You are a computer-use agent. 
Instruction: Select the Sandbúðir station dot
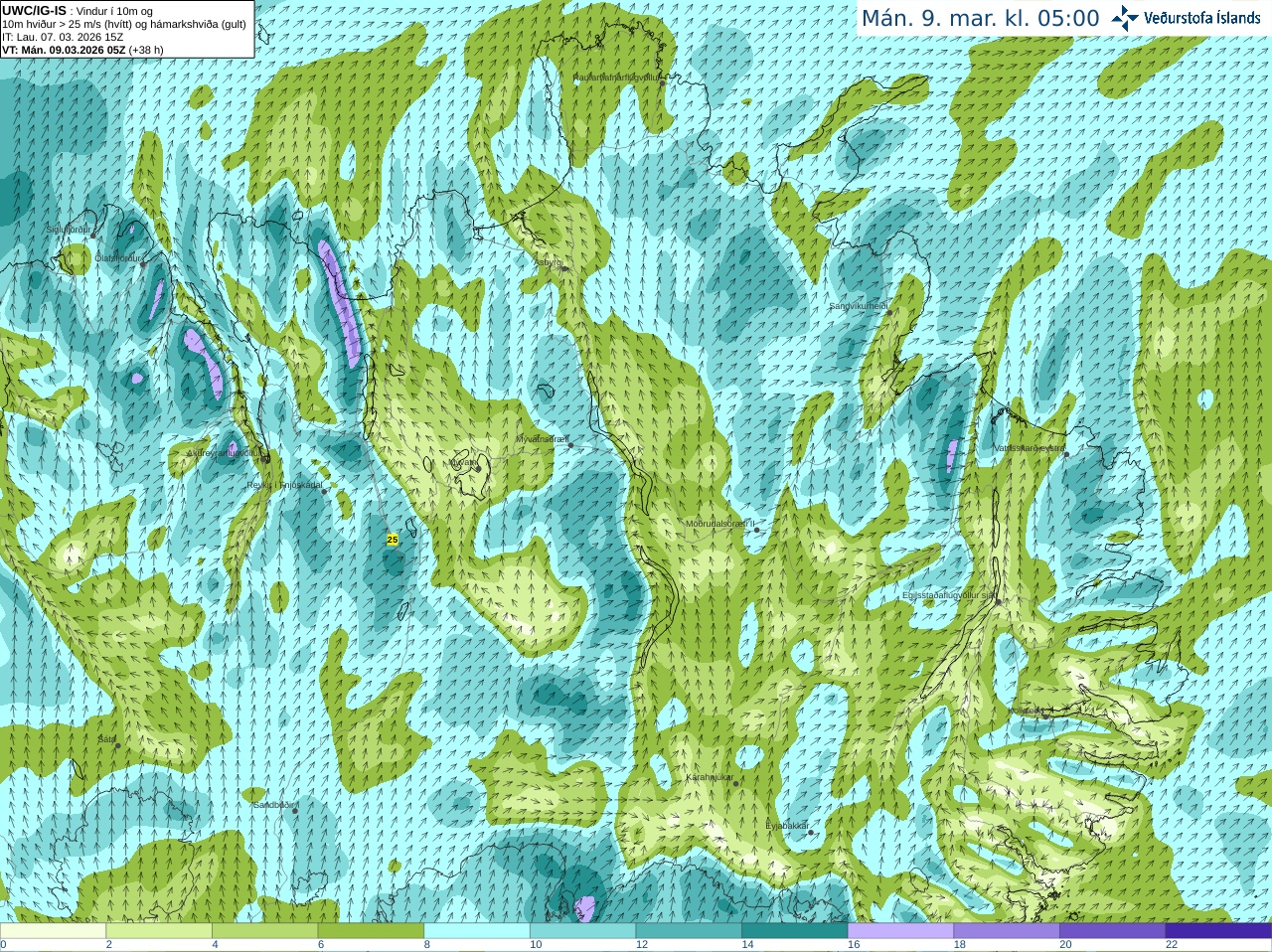click(x=294, y=811)
